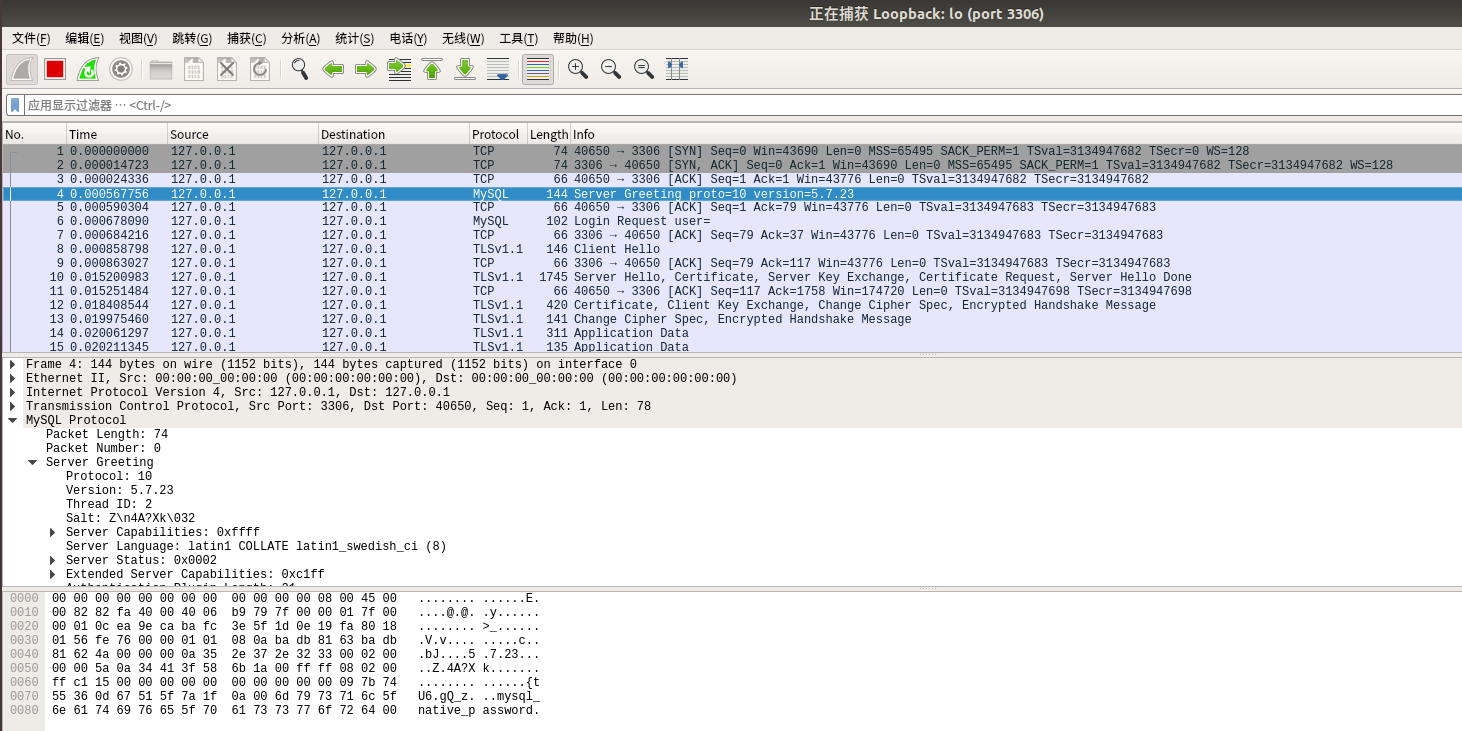Open find packet magnifier icon
Viewport: 1462px width, 731px height.
(x=300, y=69)
